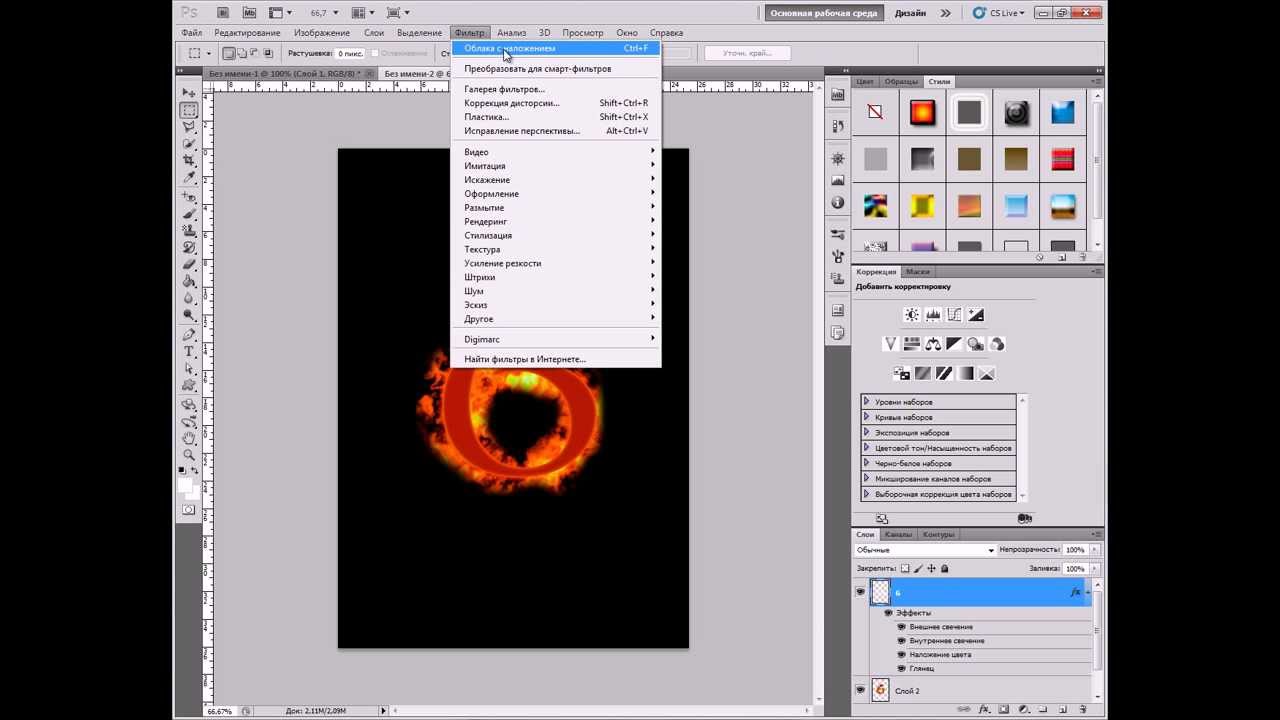1280x720 pixels.
Task: Select the Horizontal Type tool
Action: click(189, 352)
